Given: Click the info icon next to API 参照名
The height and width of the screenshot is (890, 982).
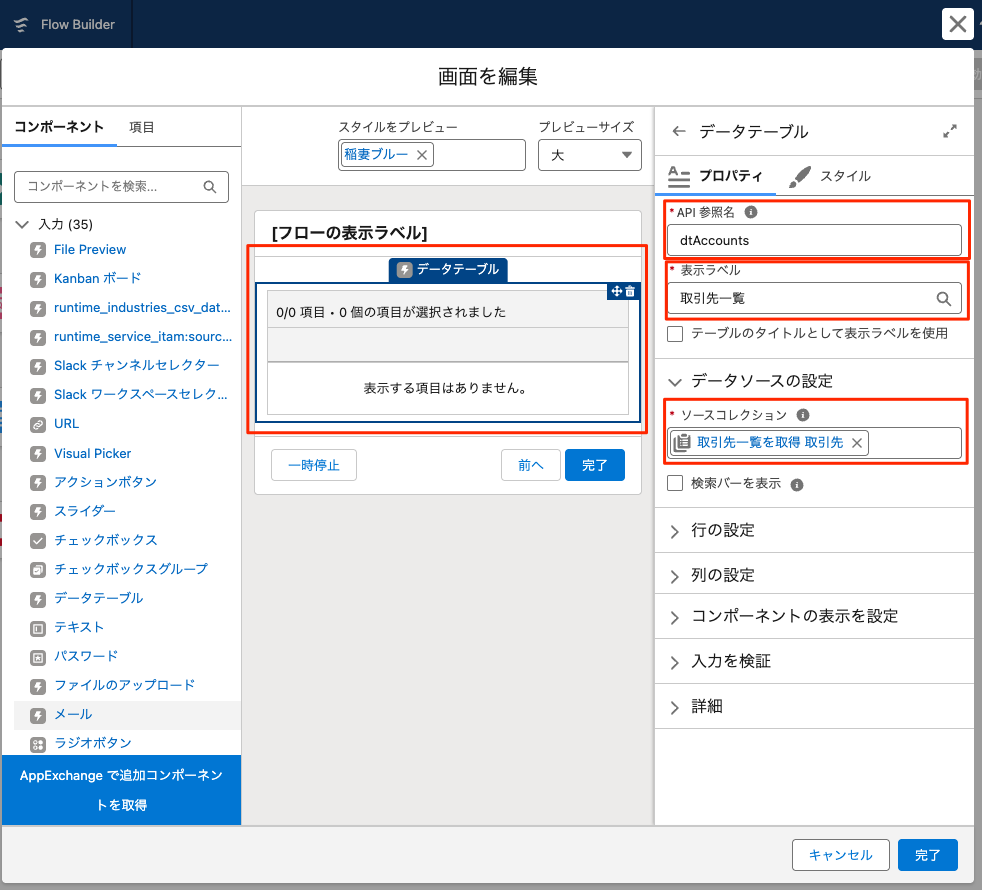Looking at the screenshot, I should point(751,212).
